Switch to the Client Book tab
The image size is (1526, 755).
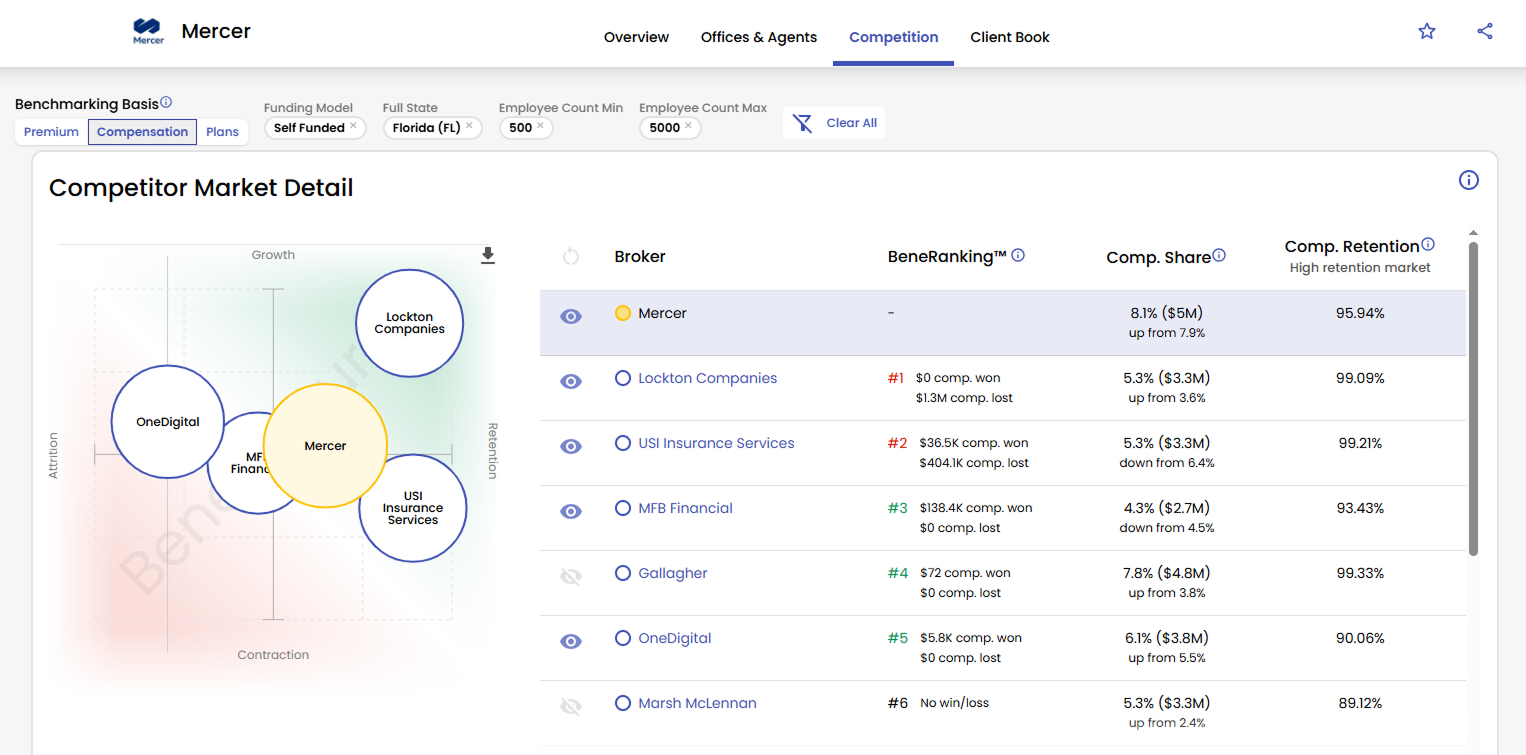[1009, 37]
